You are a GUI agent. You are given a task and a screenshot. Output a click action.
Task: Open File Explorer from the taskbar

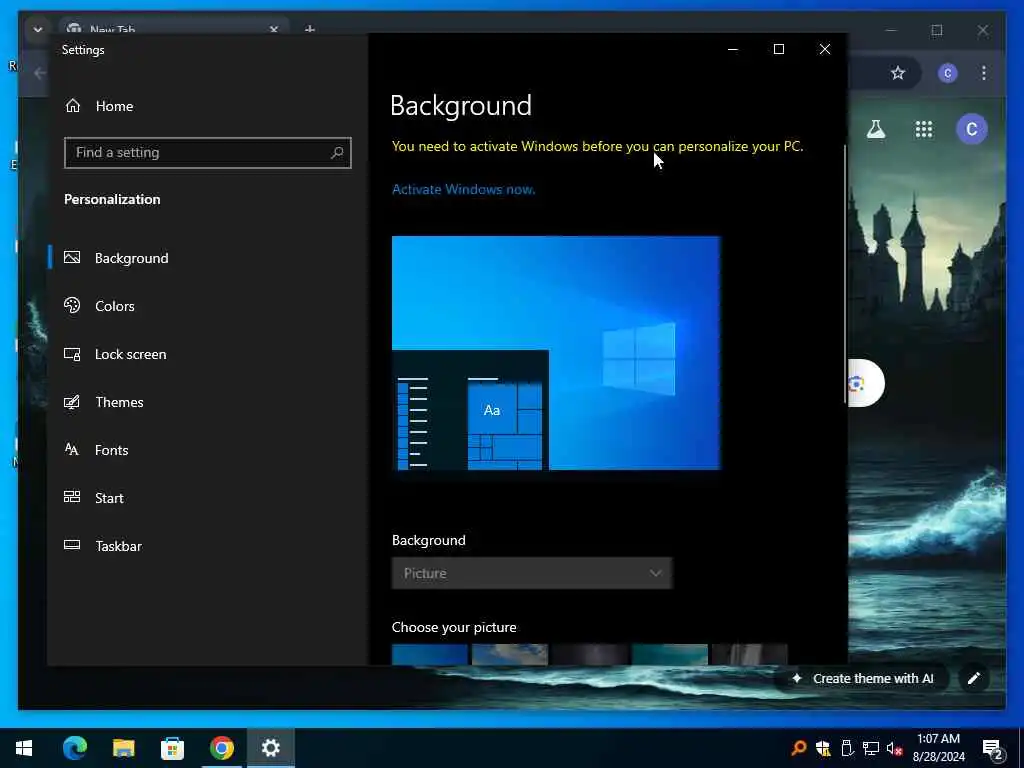pos(123,748)
